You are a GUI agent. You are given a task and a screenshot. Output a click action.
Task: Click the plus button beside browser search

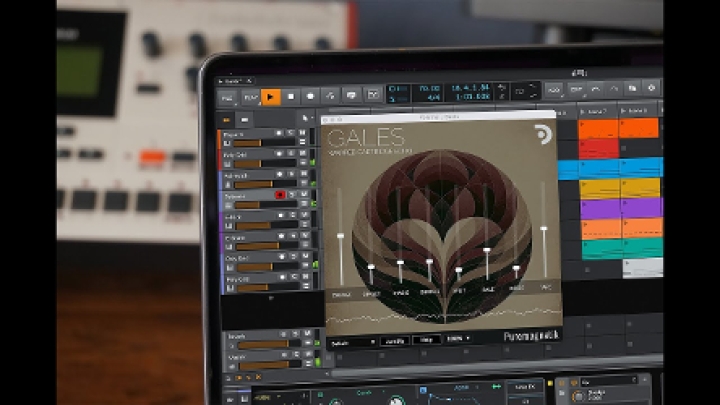point(644,380)
